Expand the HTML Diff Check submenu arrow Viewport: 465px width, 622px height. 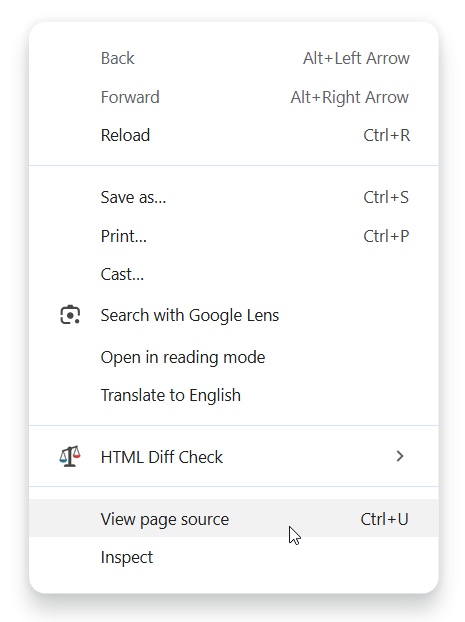coord(400,457)
